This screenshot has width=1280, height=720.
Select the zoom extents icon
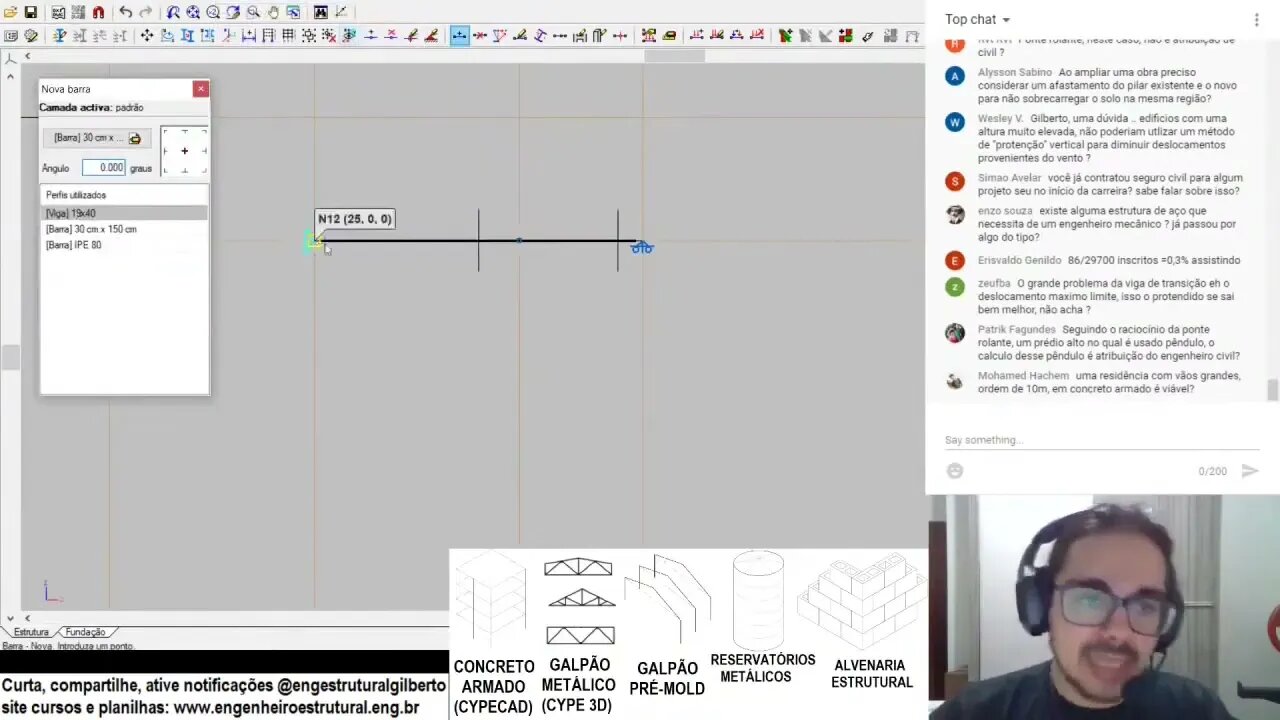click(x=193, y=12)
